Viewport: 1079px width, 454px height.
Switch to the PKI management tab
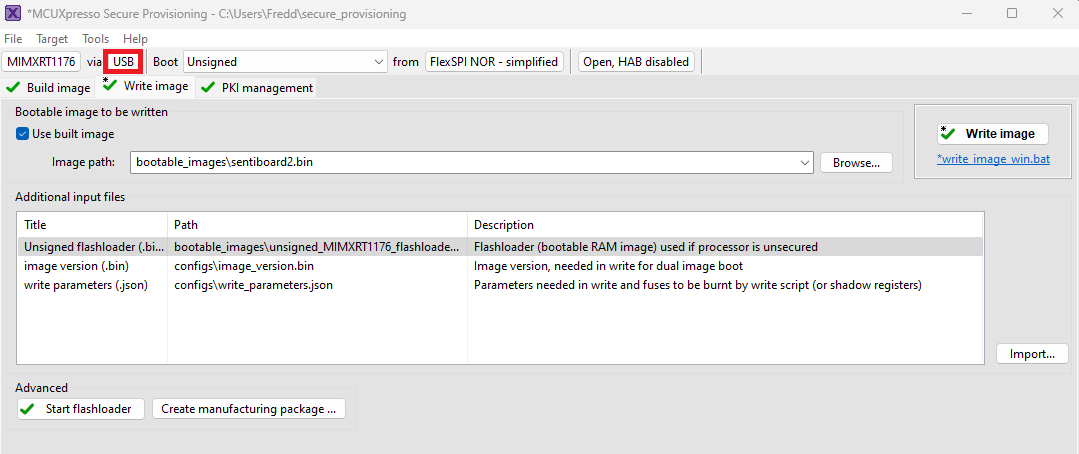(x=257, y=88)
